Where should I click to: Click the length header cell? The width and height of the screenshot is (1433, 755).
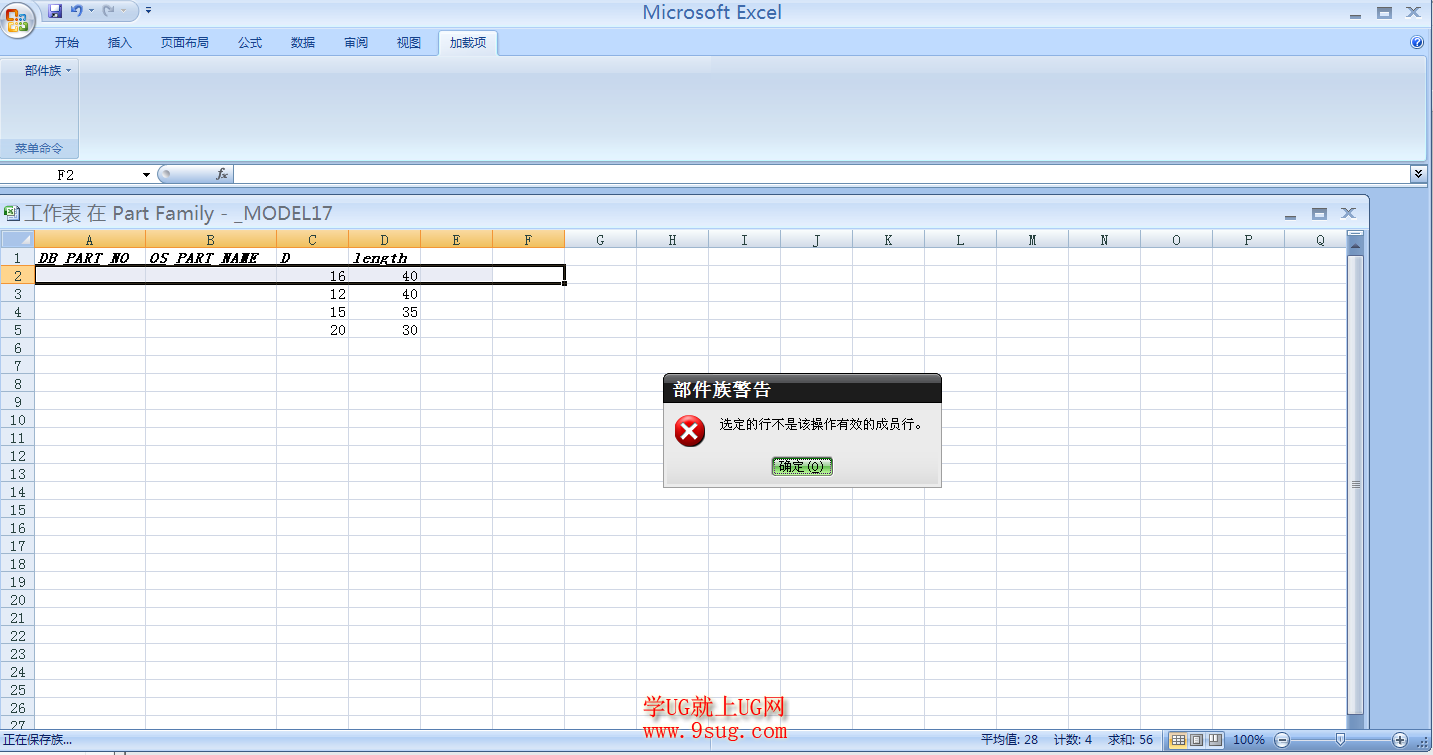click(x=384, y=258)
